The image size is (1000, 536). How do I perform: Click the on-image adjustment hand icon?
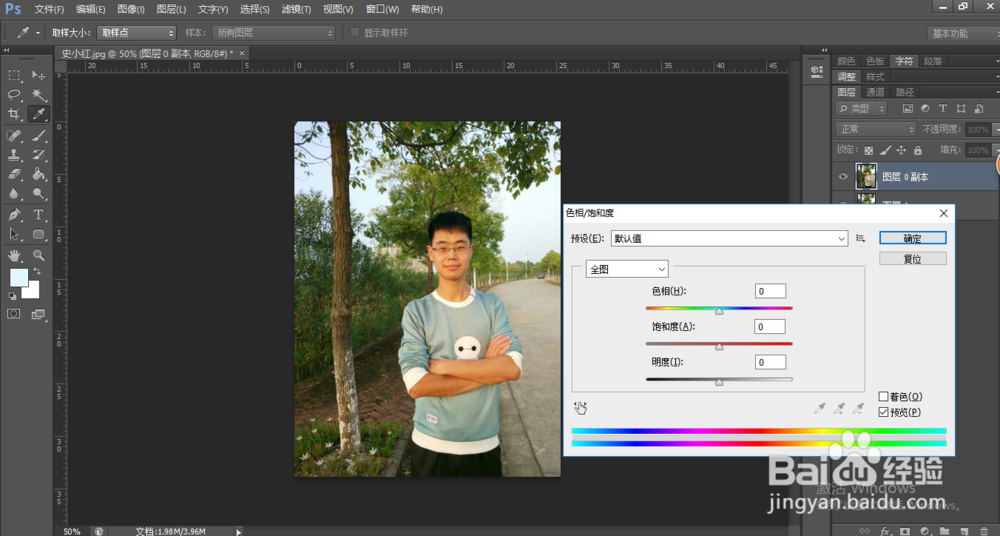[581, 408]
